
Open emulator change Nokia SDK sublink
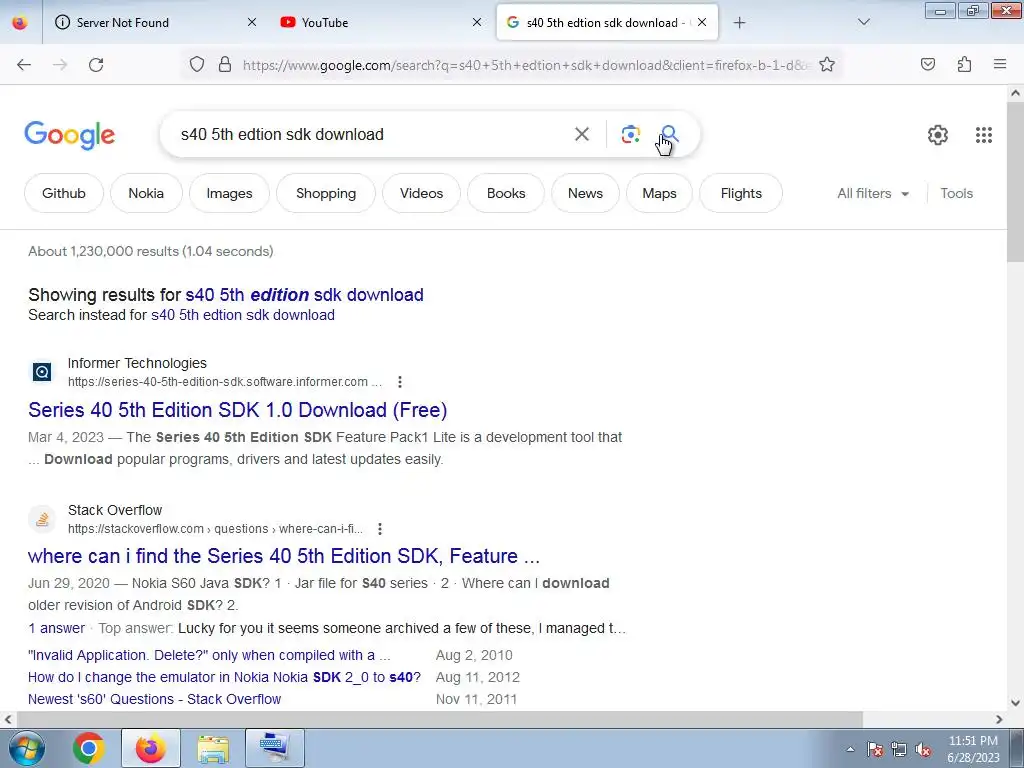(x=224, y=677)
